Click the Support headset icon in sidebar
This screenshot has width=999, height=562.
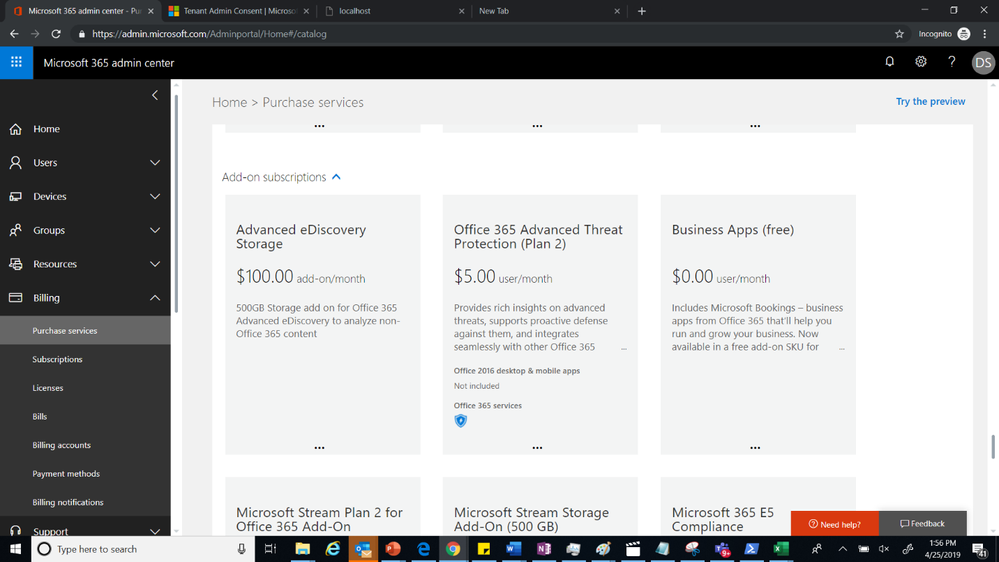click(16, 531)
